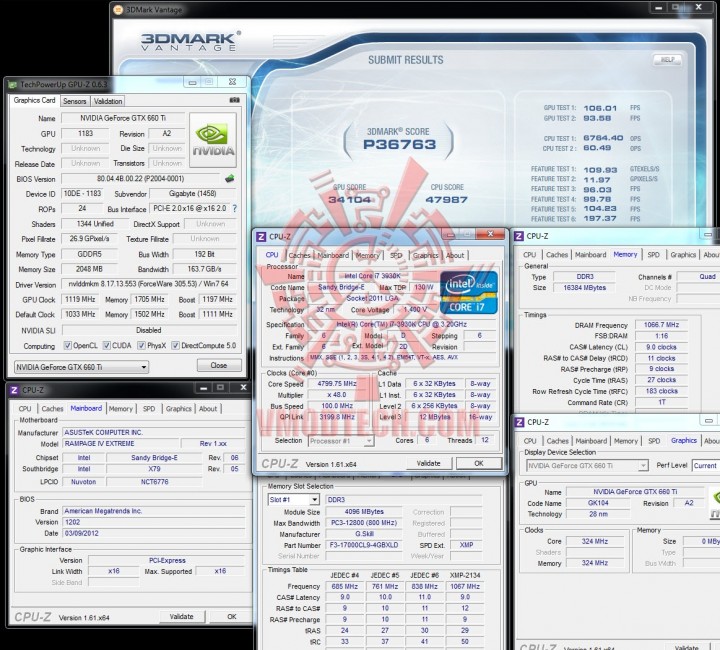The image size is (720, 650).
Task: Switch to the Validation tab in GPU-Z
Action: tap(108, 101)
